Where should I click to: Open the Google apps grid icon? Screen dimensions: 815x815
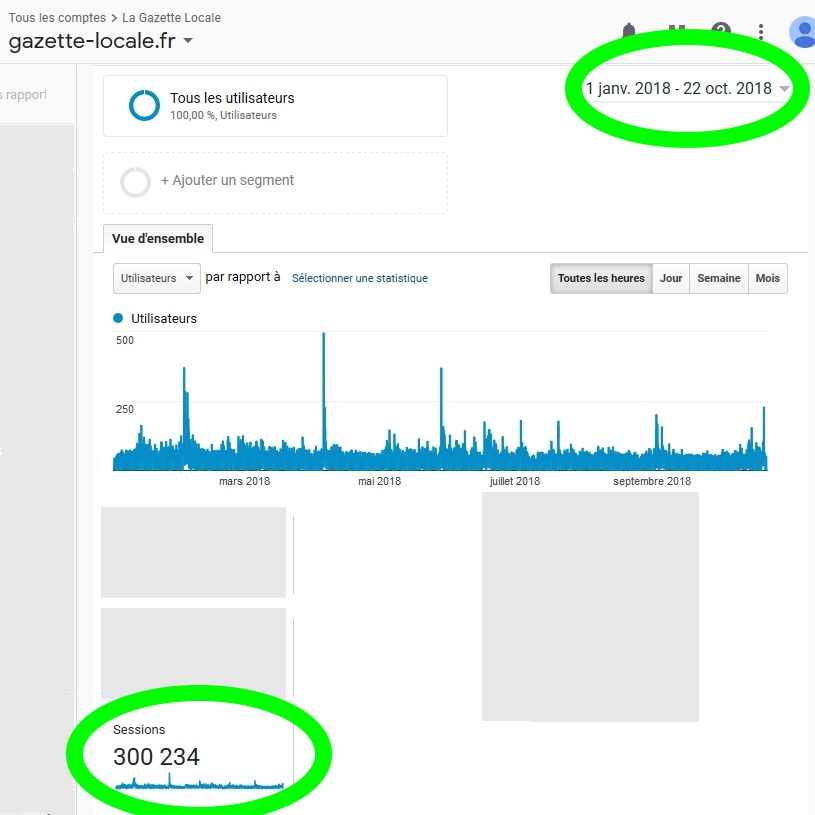tap(677, 30)
